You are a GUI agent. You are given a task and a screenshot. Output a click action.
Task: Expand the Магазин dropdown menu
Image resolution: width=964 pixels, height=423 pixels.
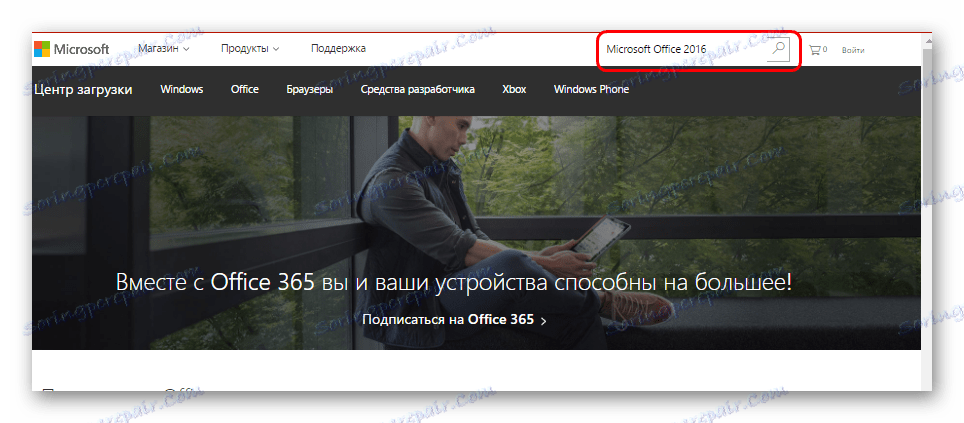point(164,48)
